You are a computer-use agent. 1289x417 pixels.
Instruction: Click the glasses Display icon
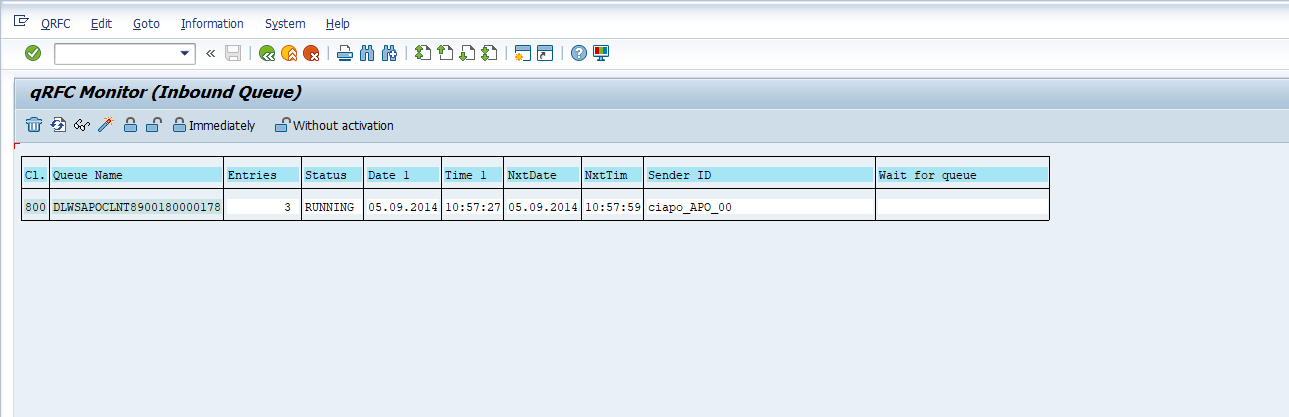coord(82,125)
